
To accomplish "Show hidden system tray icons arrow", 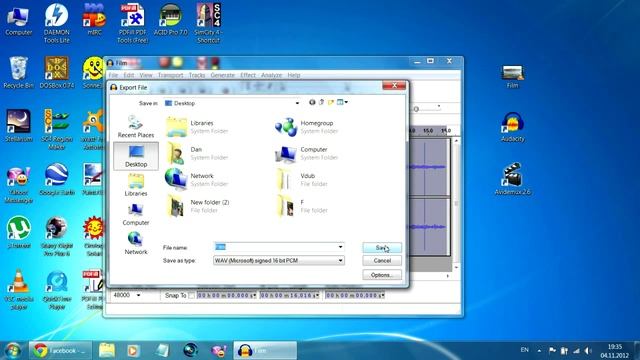I will [x=539, y=351].
